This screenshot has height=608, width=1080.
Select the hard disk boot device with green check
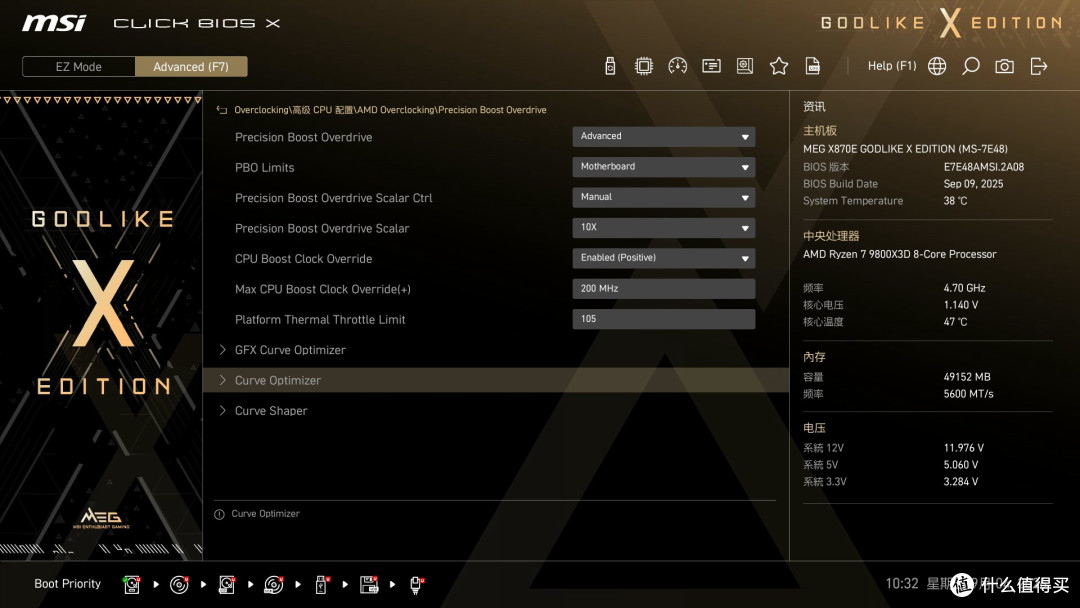coord(132,585)
